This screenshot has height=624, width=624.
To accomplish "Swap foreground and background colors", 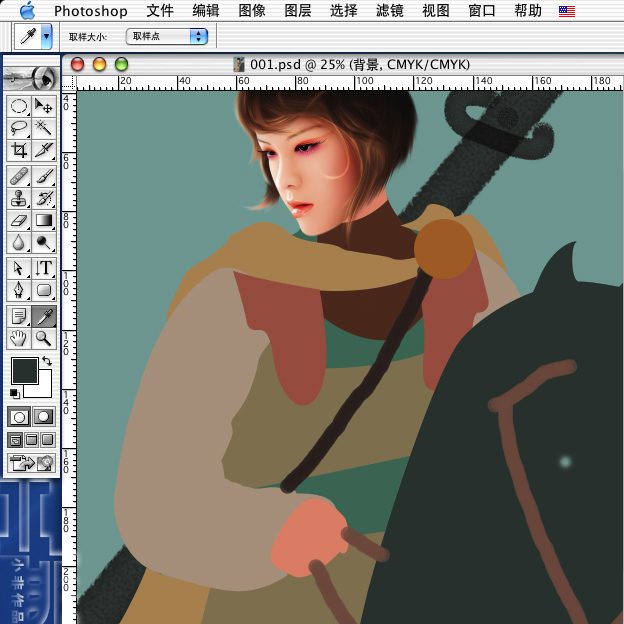I will click(x=47, y=361).
